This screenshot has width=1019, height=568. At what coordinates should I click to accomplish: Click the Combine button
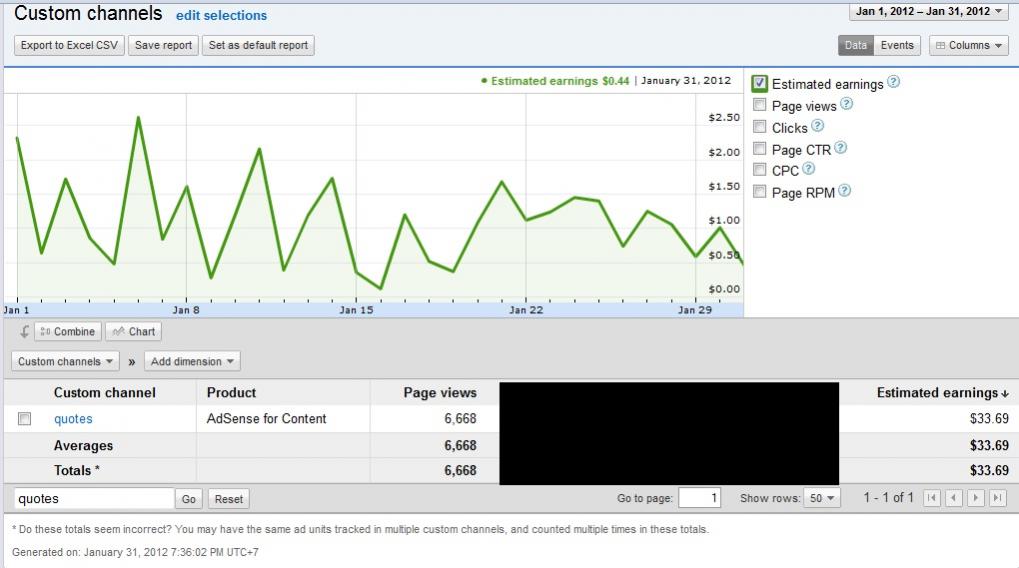pyautogui.click(x=68, y=331)
